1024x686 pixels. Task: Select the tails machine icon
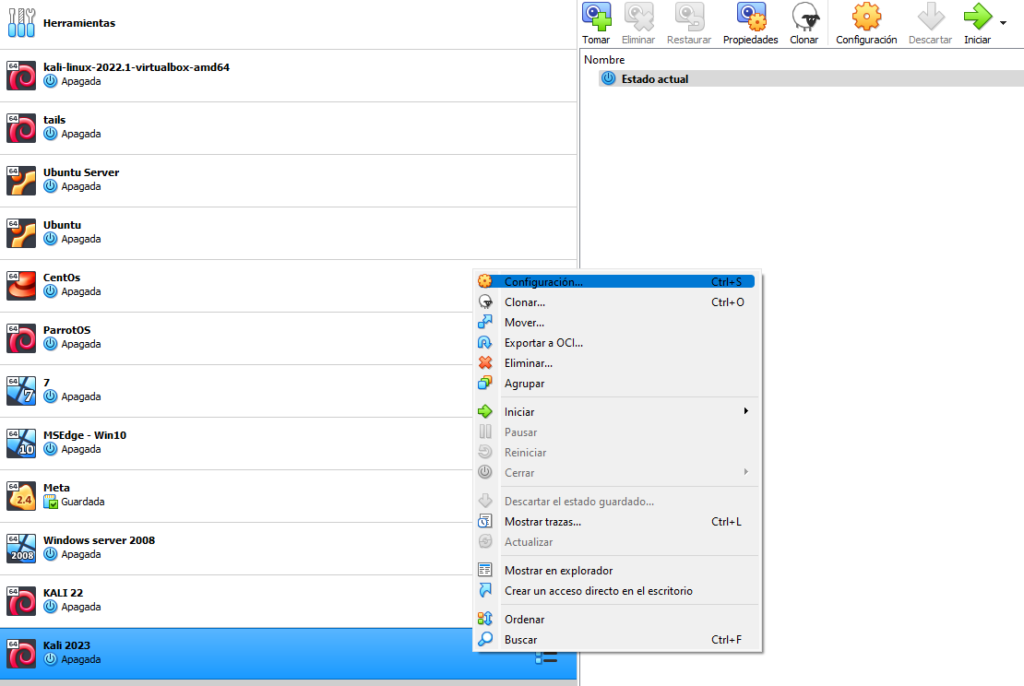pyautogui.click(x=21, y=128)
